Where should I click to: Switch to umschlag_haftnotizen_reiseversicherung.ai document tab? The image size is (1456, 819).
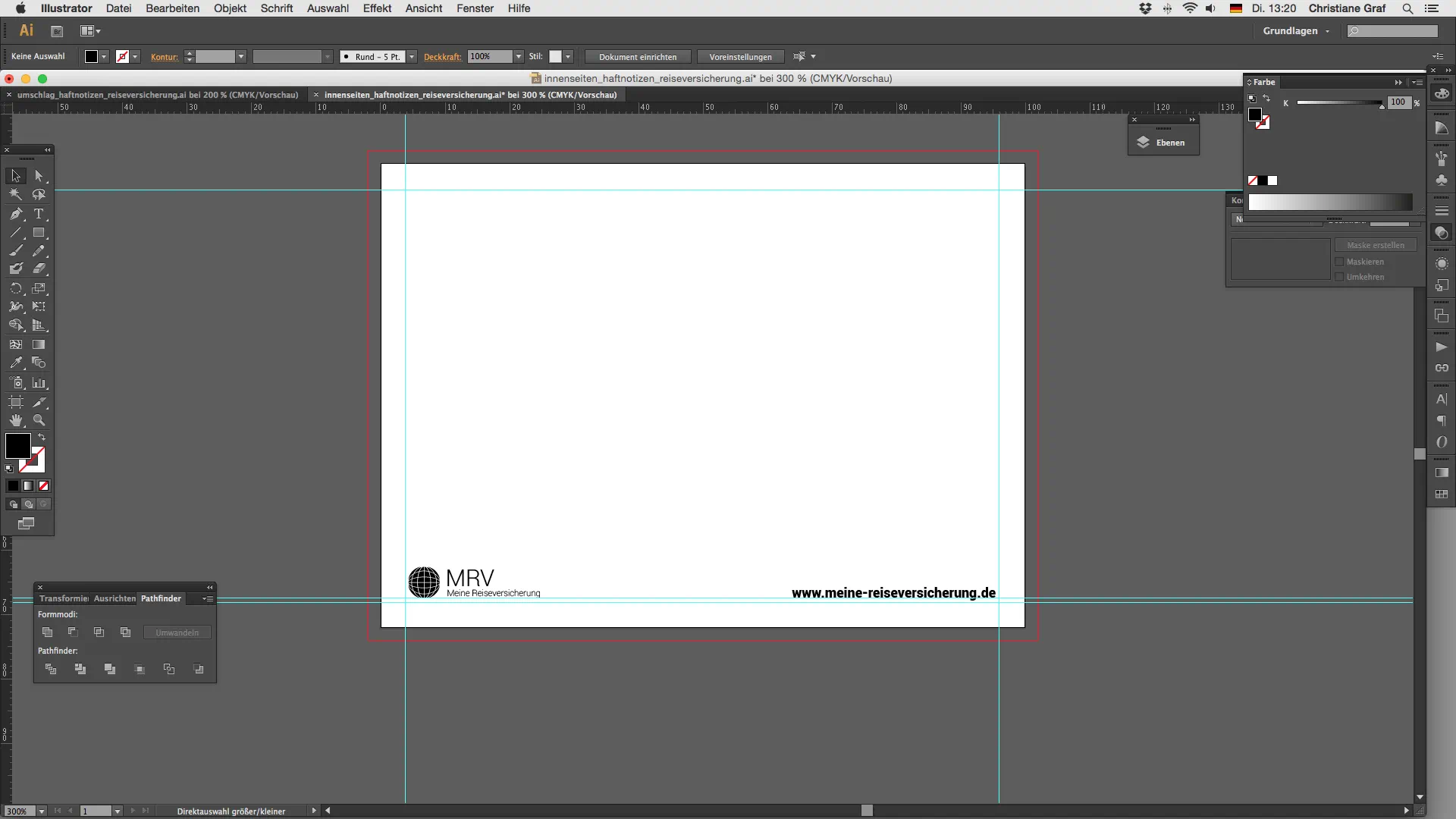point(157,95)
